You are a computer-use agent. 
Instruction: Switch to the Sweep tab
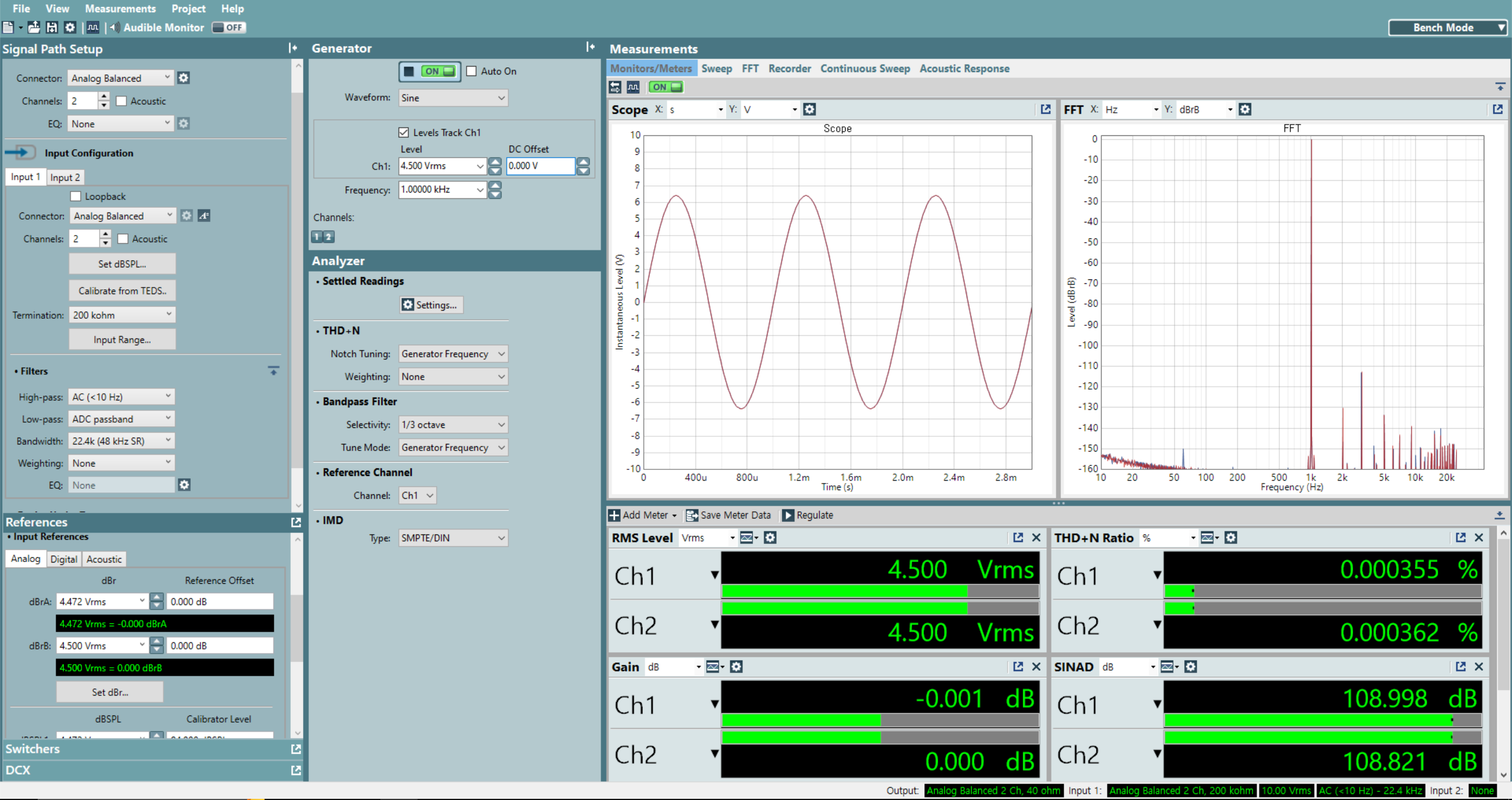716,68
